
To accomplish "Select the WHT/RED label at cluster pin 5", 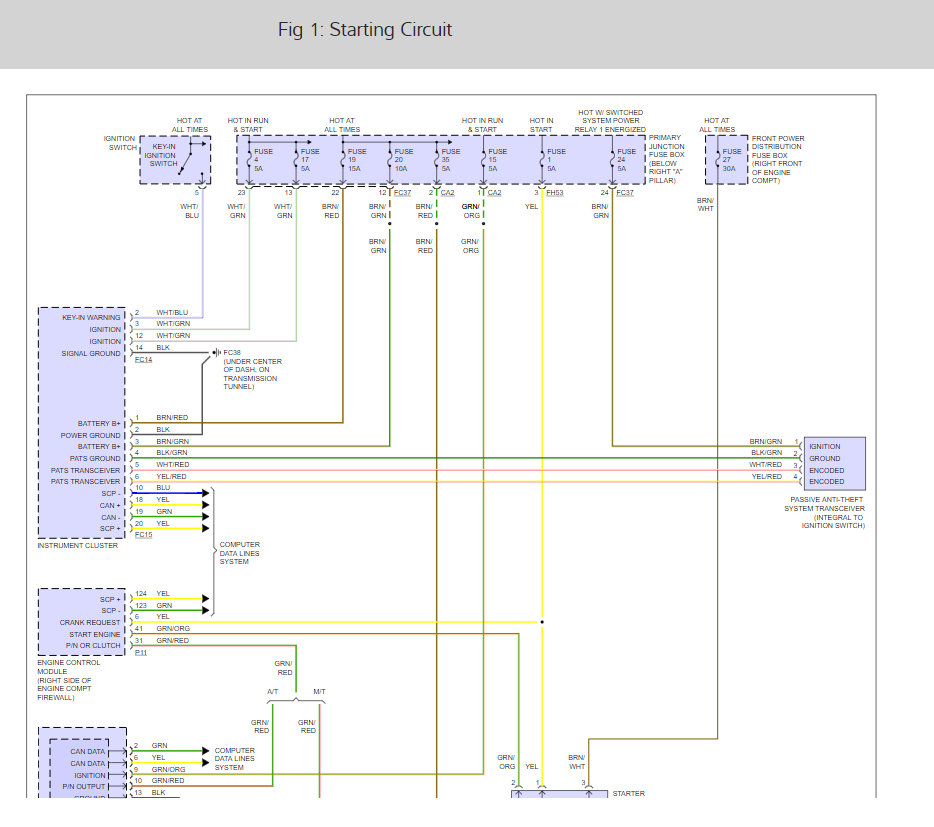I will [173, 464].
